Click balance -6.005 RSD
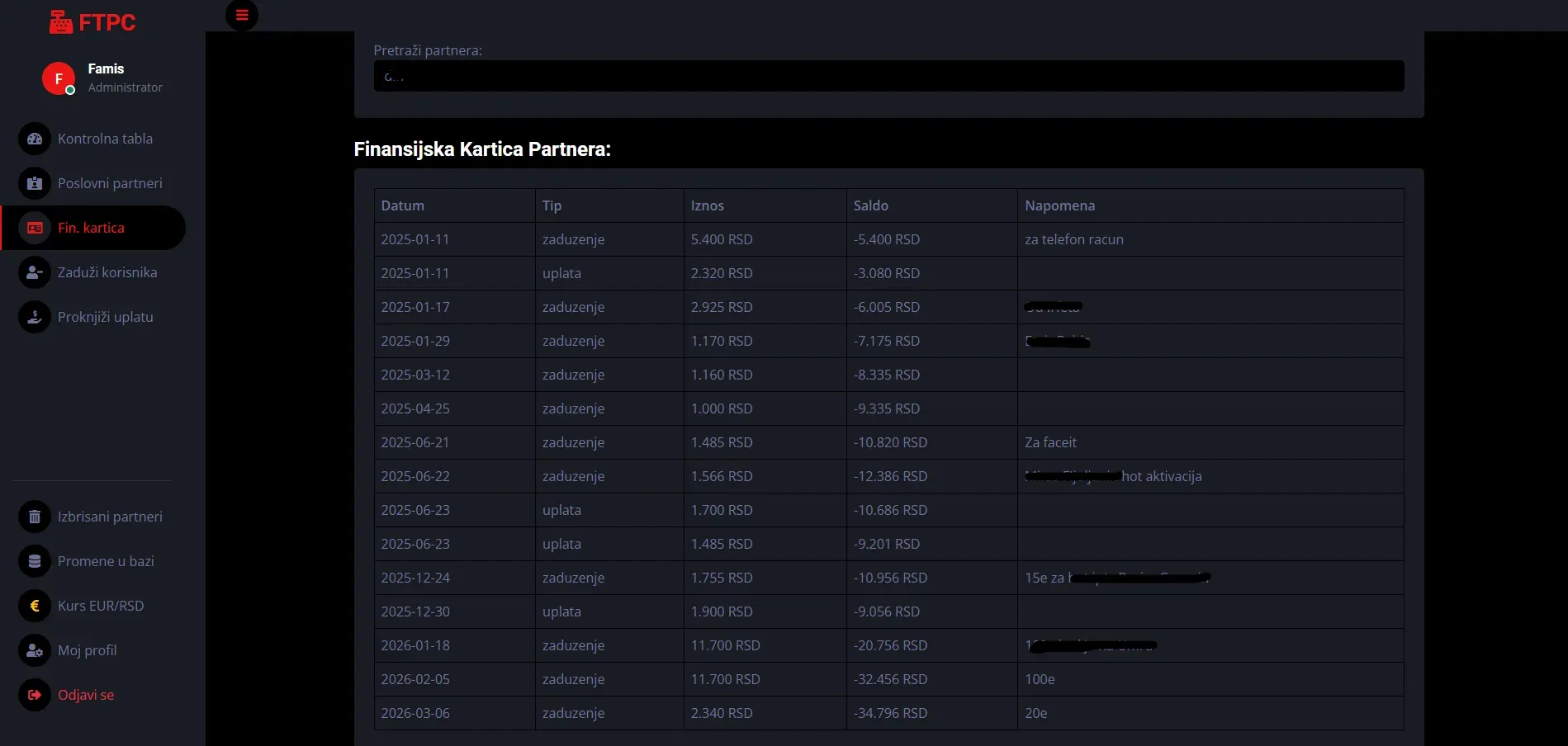1568x746 pixels. click(x=887, y=307)
